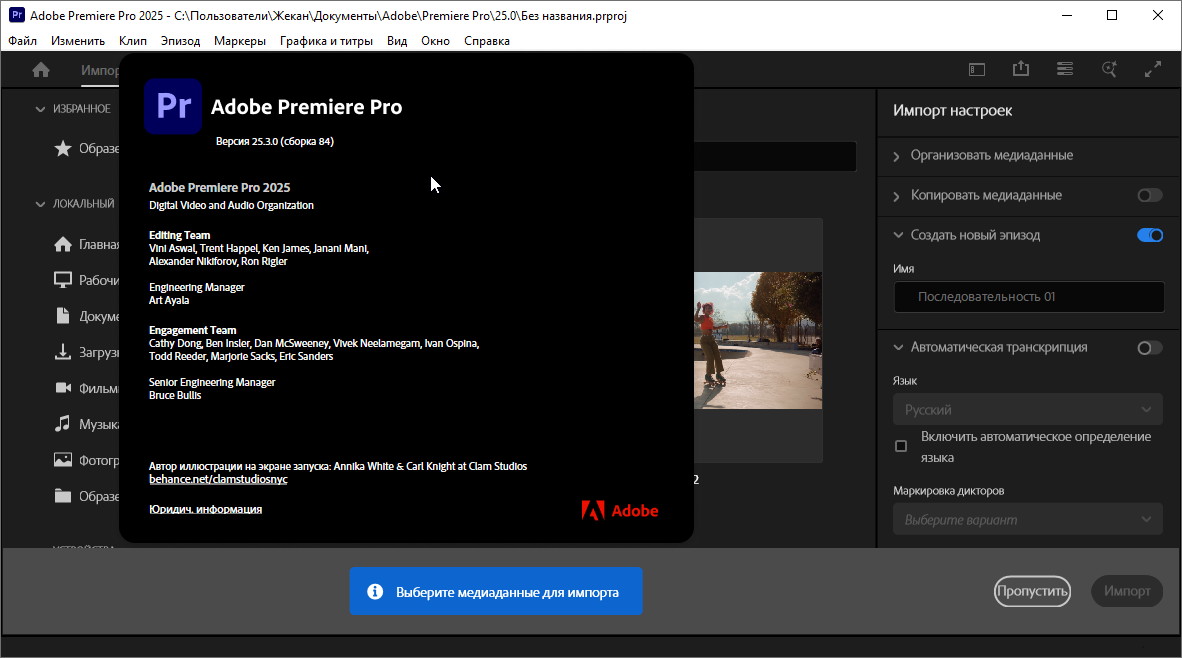This screenshot has height=658, width=1182.
Task: Click the Pr icon in title bar
Action: [x=17, y=15]
